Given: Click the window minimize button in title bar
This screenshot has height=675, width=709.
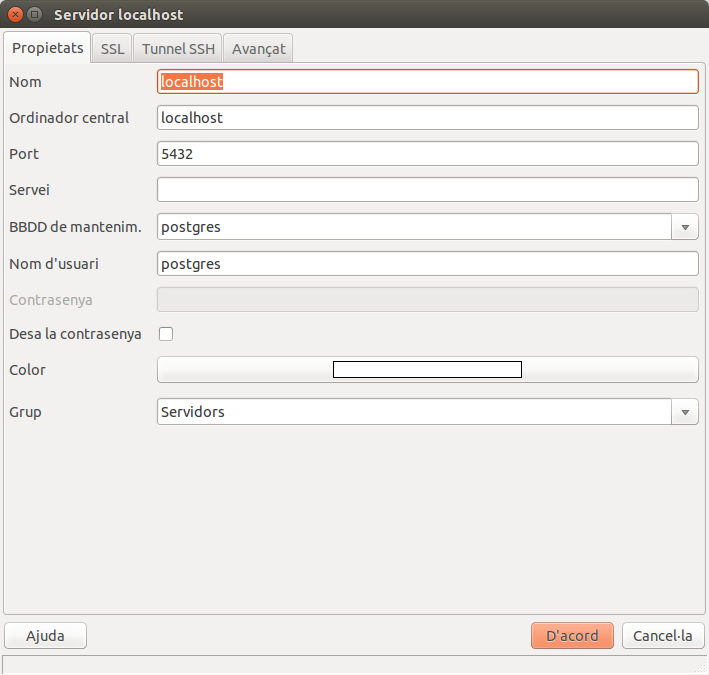Looking at the screenshot, I should point(35,15).
